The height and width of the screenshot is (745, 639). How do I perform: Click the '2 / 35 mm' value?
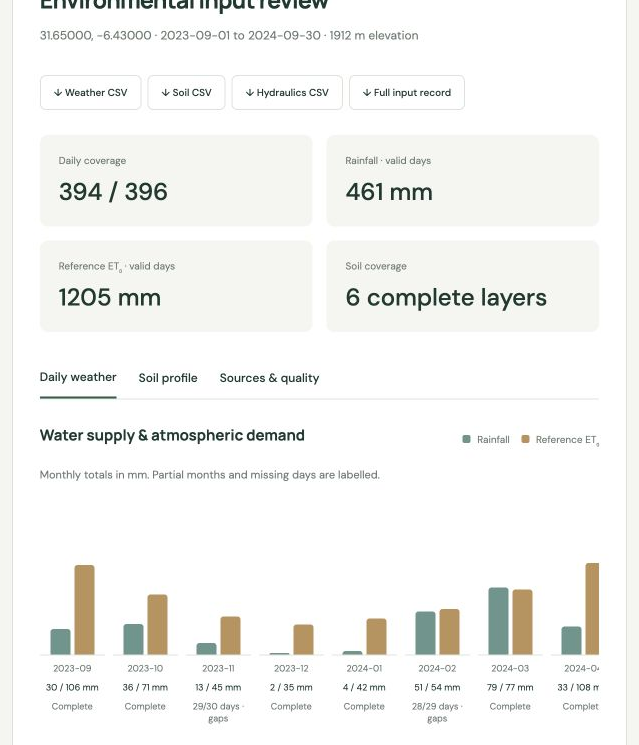pos(291,688)
